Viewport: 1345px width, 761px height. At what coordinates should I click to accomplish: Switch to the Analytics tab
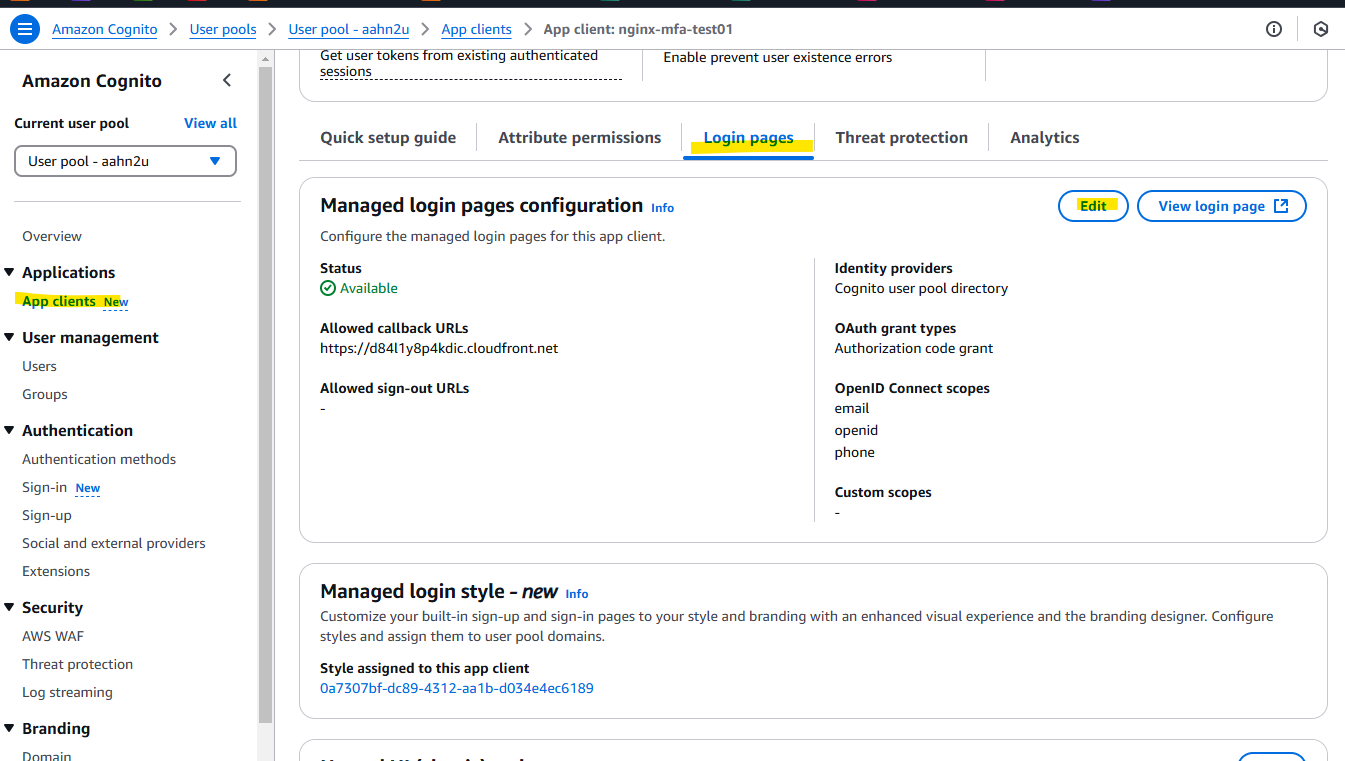pyautogui.click(x=1044, y=137)
